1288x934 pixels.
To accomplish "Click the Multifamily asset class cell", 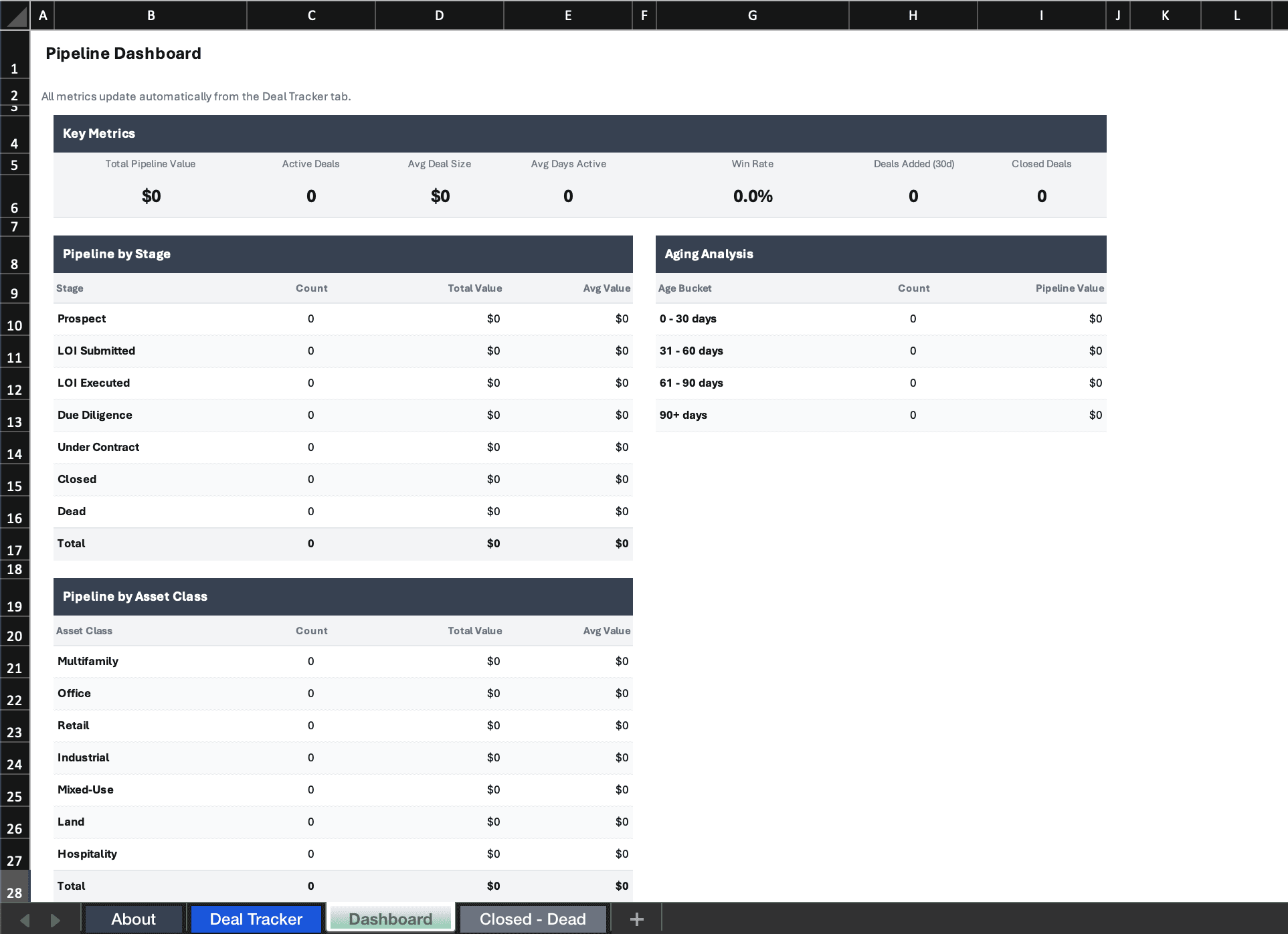I will (88, 661).
